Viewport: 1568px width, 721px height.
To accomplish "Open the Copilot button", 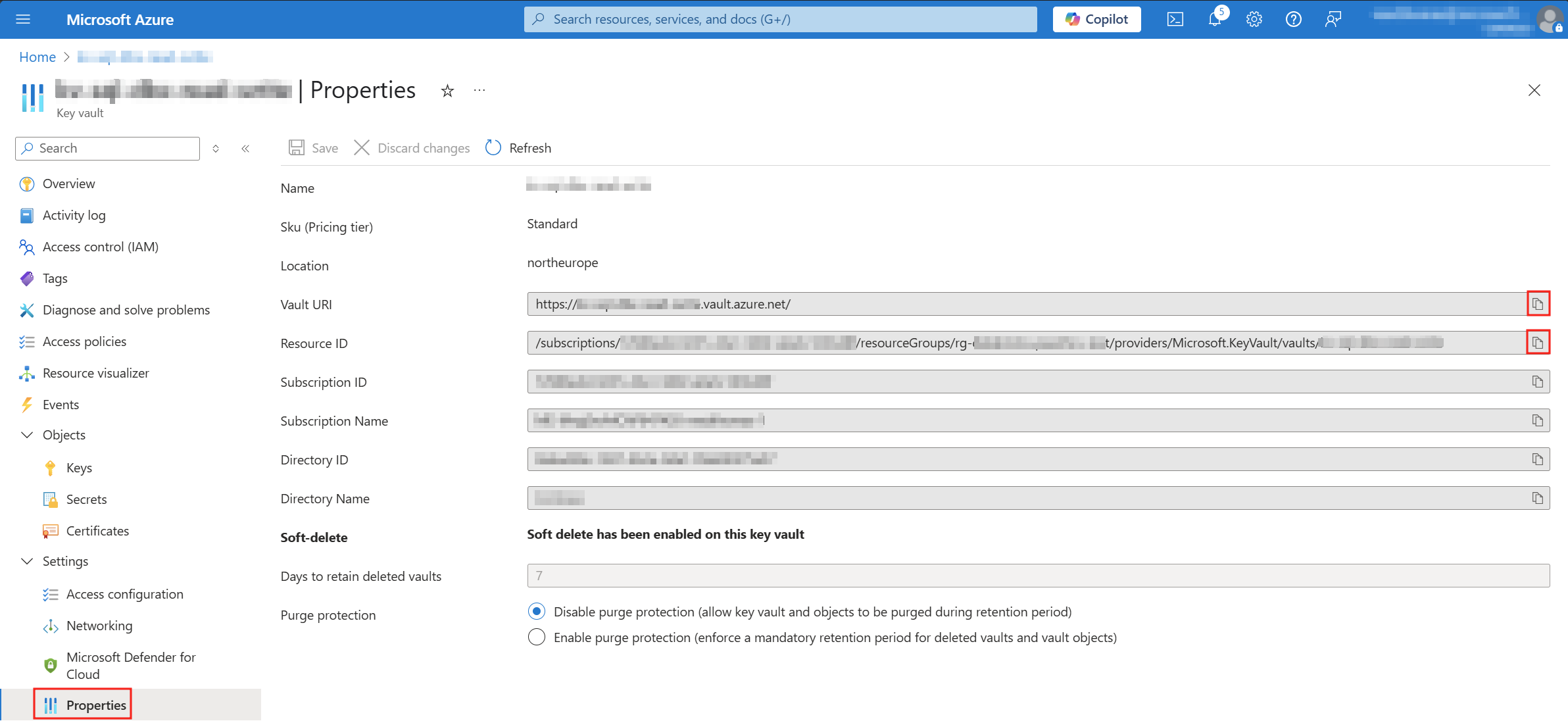I will tap(1096, 20).
